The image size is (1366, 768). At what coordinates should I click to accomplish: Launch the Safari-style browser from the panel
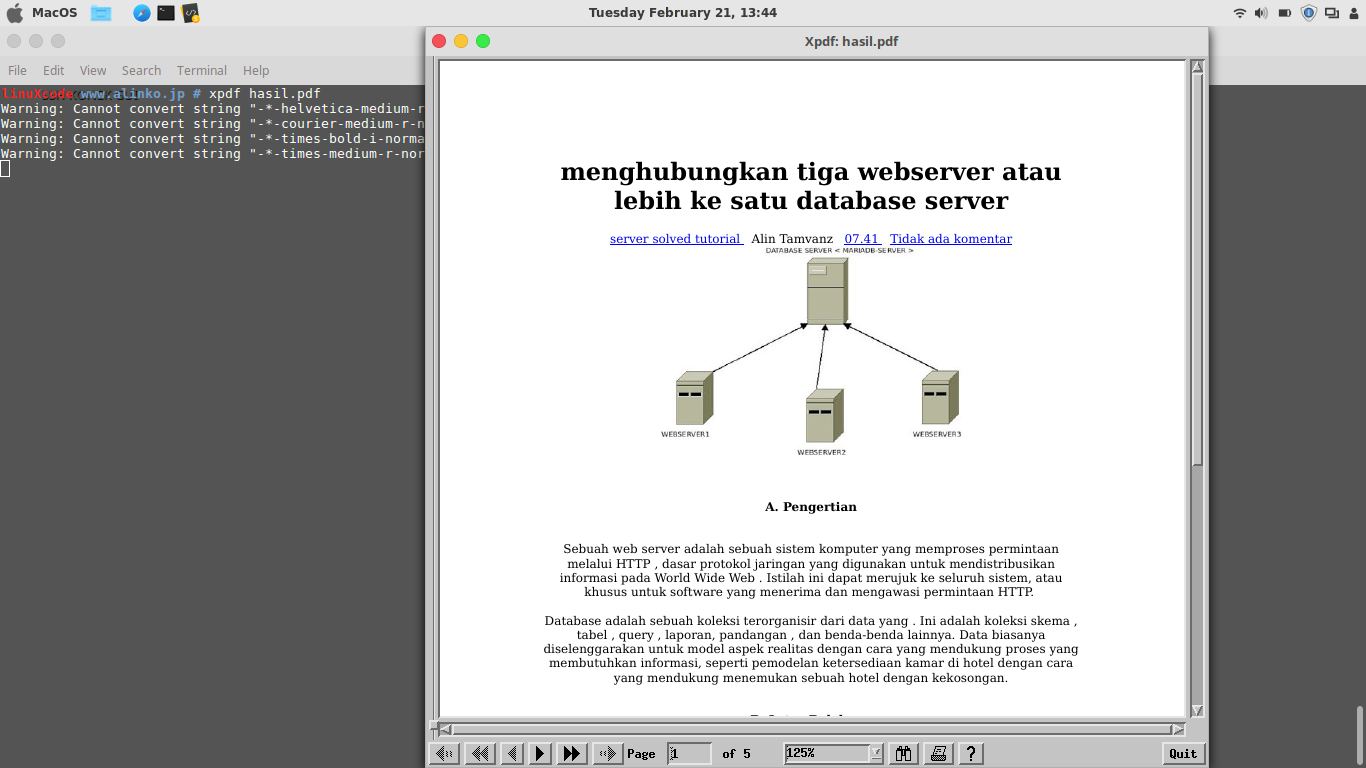(x=142, y=13)
